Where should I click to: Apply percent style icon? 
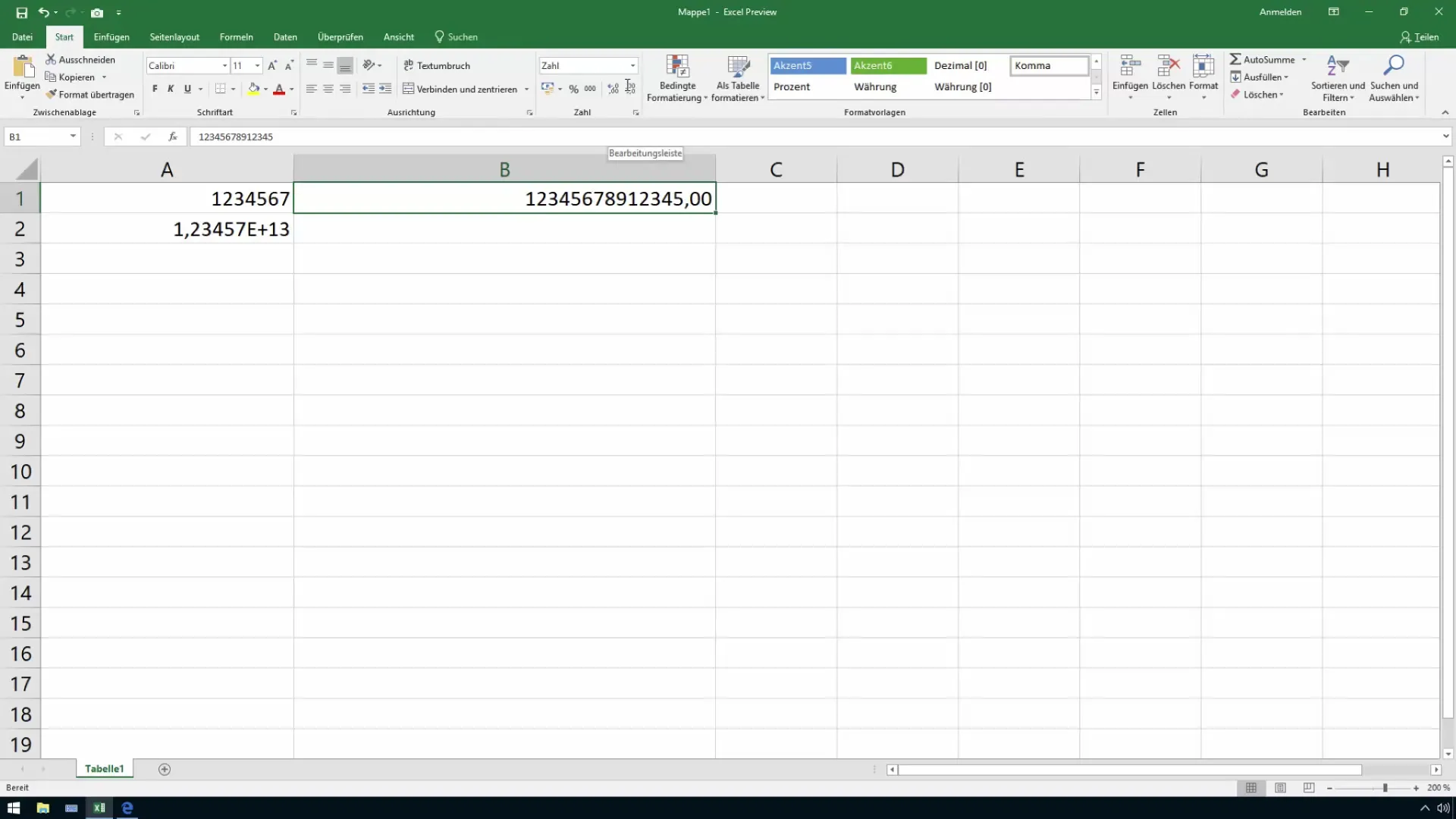tap(574, 89)
